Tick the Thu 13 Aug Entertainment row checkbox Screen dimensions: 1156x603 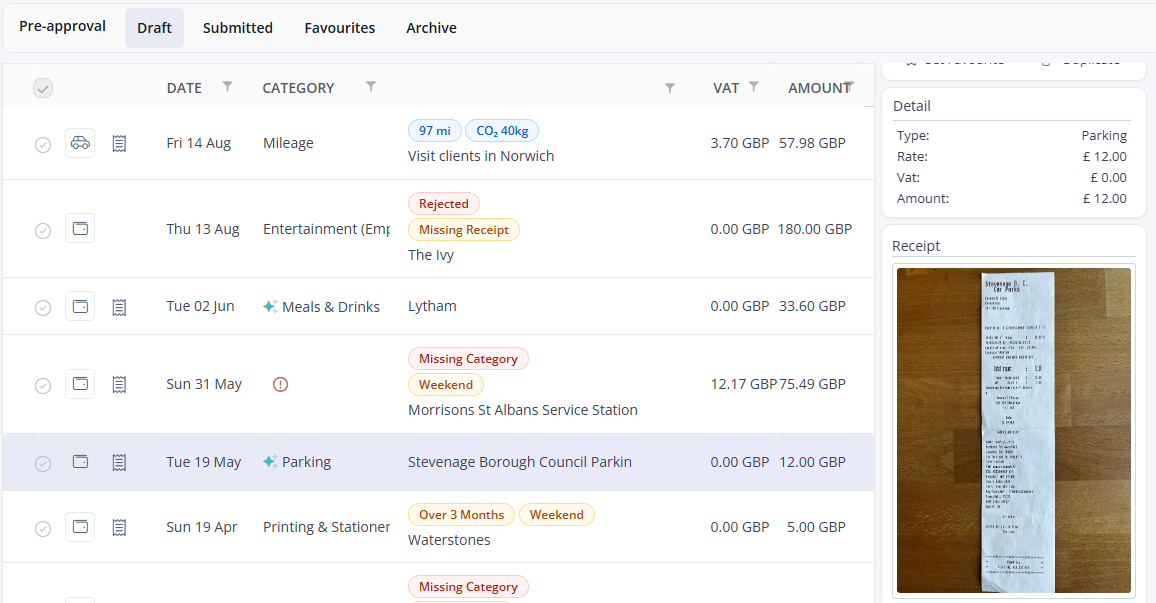43,231
